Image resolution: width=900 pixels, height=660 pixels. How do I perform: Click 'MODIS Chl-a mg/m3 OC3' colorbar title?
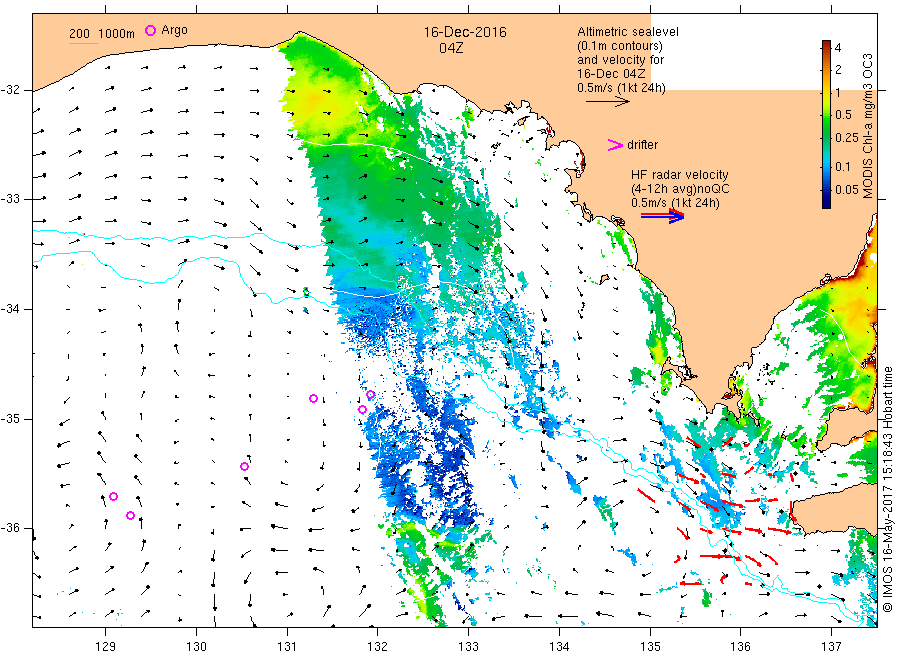coord(867,126)
